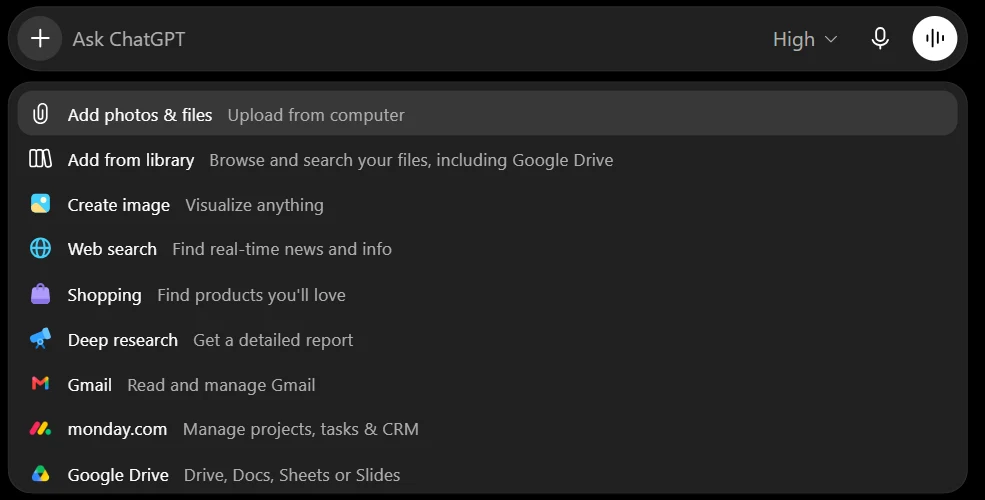Click 'Get a detailed report' text
Screen dimensions: 985x500
coord(273,340)
